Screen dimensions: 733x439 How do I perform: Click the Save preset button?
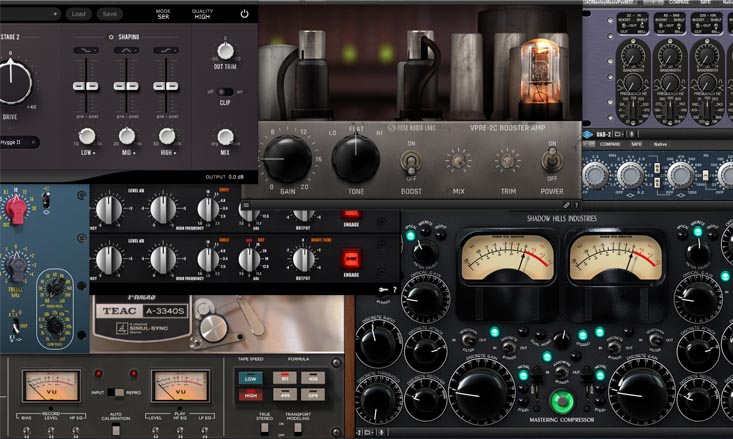point(110,14)
